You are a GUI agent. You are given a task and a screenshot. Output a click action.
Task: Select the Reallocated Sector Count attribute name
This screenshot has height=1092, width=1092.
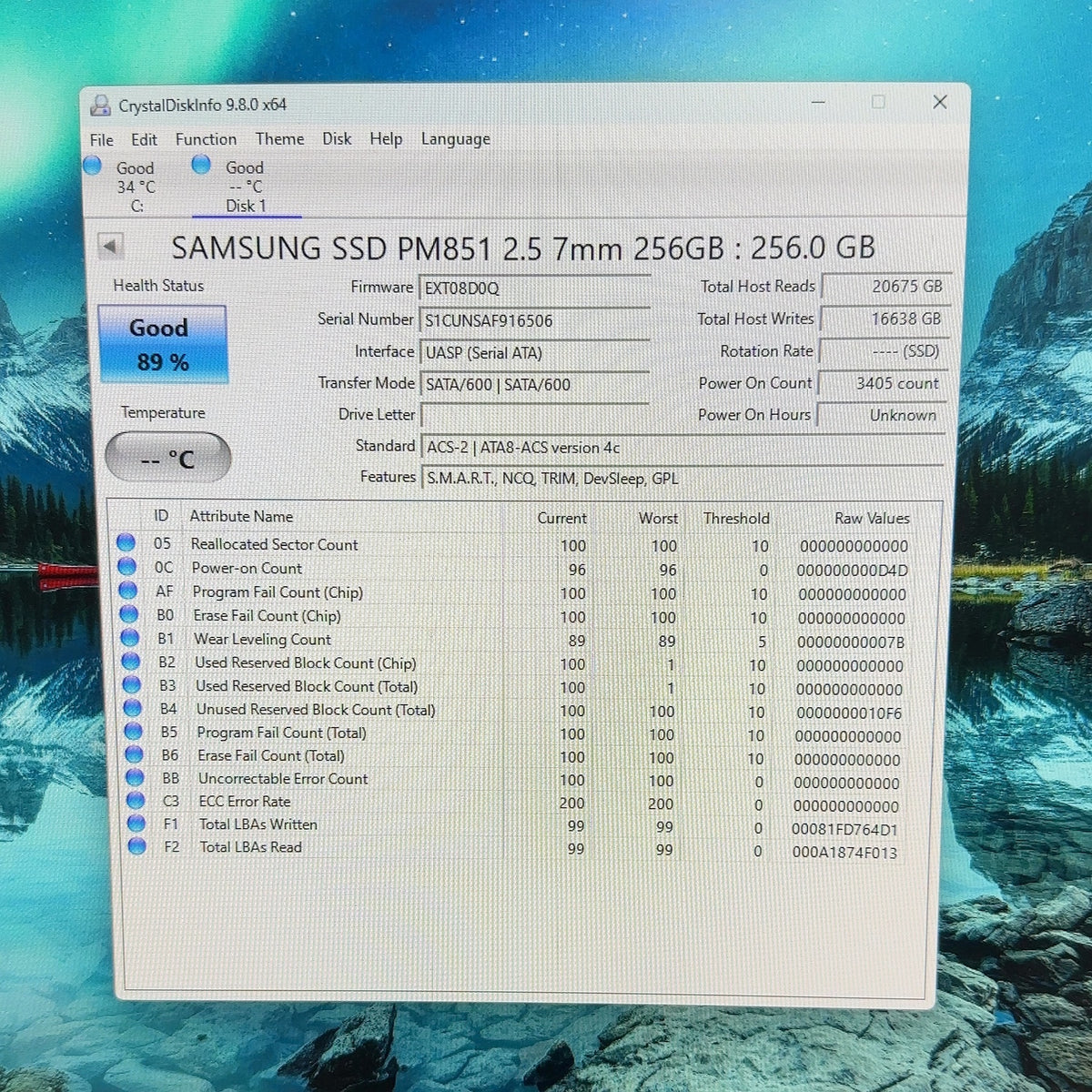click(274, 544)
